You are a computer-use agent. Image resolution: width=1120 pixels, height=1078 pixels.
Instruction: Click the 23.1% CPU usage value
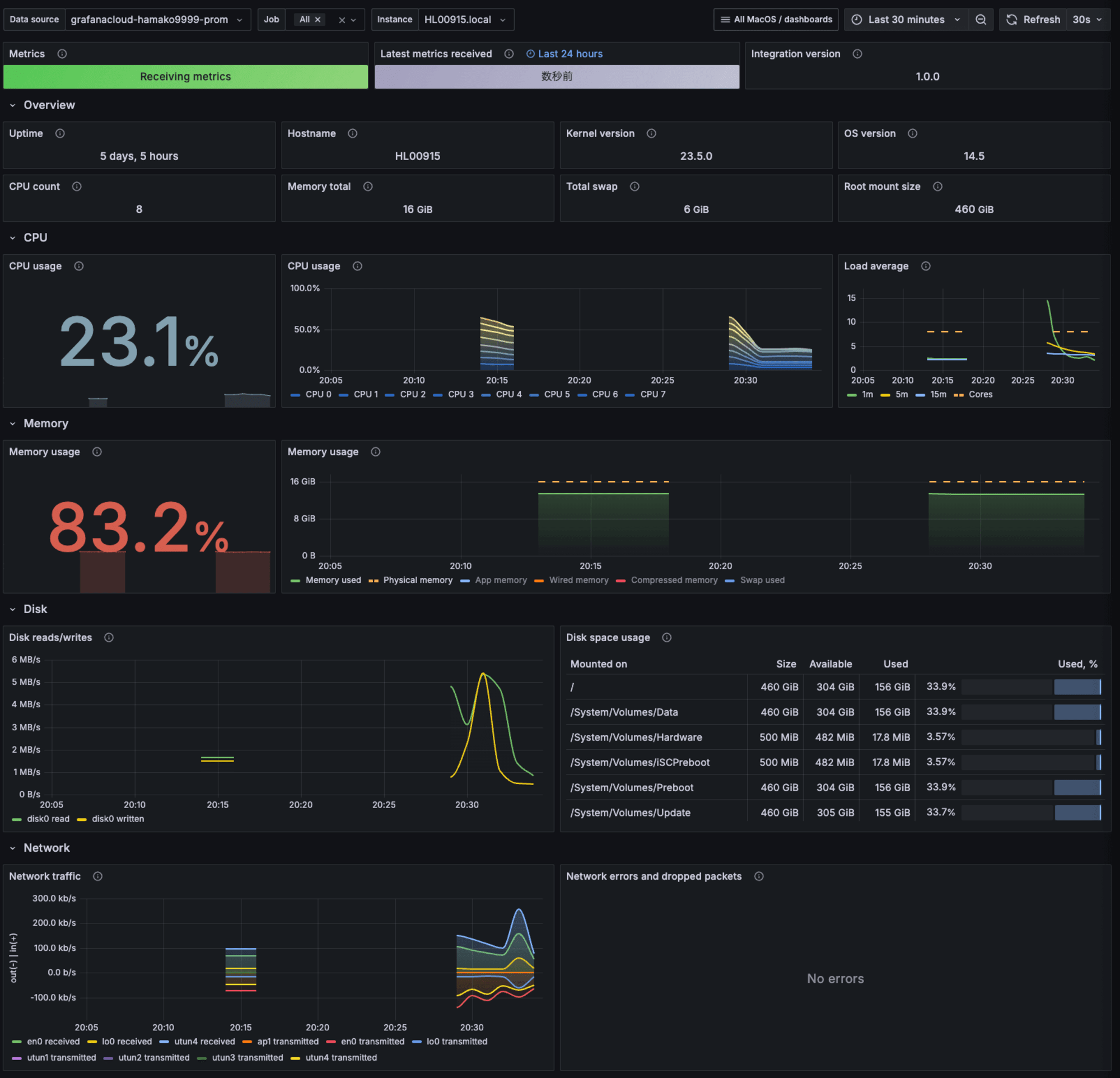(139, 341)
